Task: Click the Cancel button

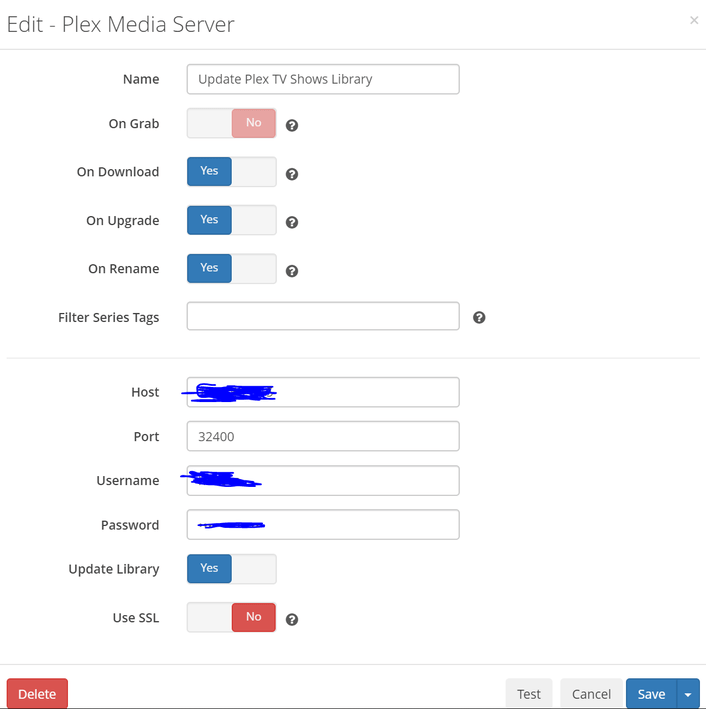Action: [591, 694]
